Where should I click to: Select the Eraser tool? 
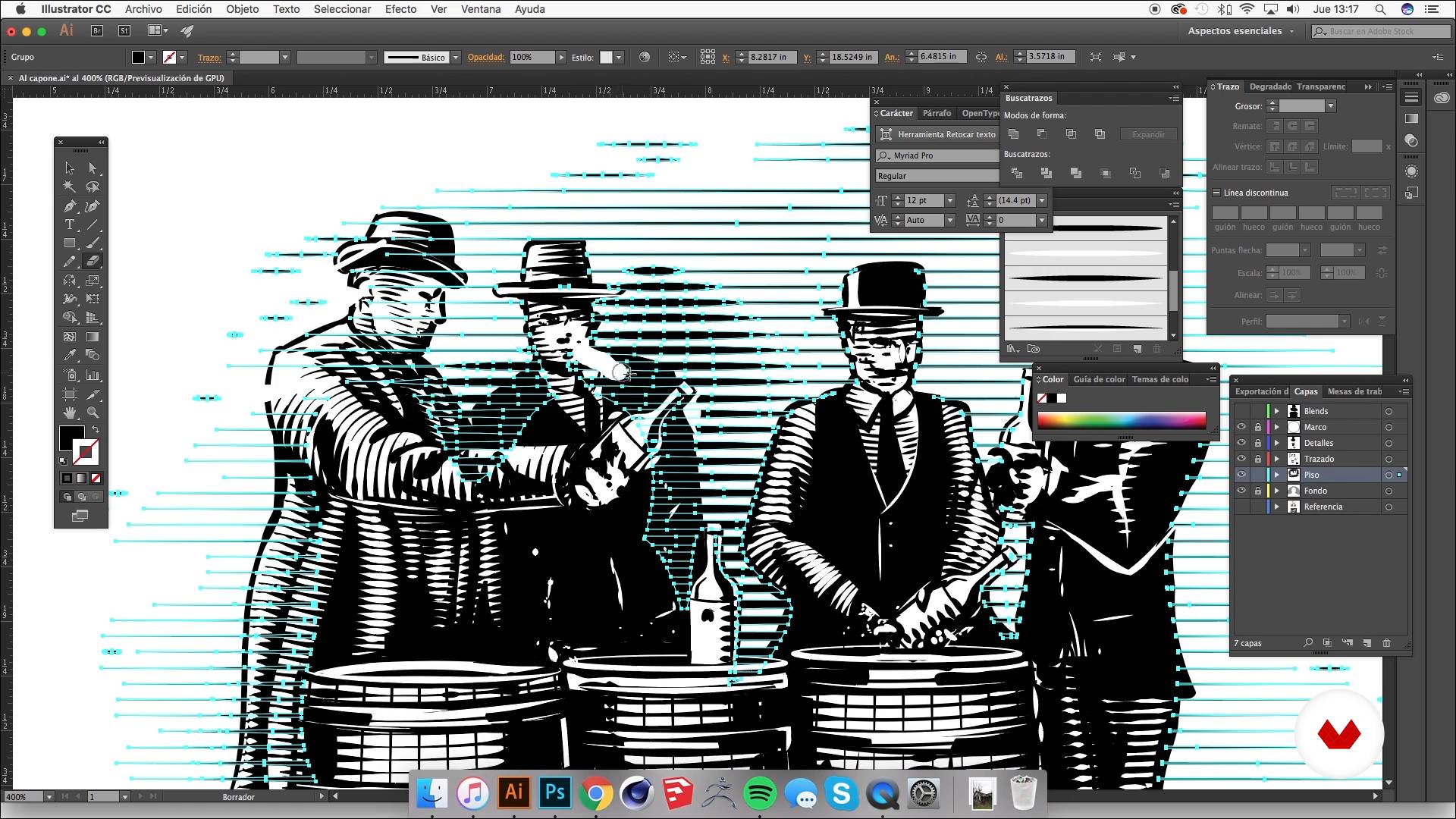point(93,262)
